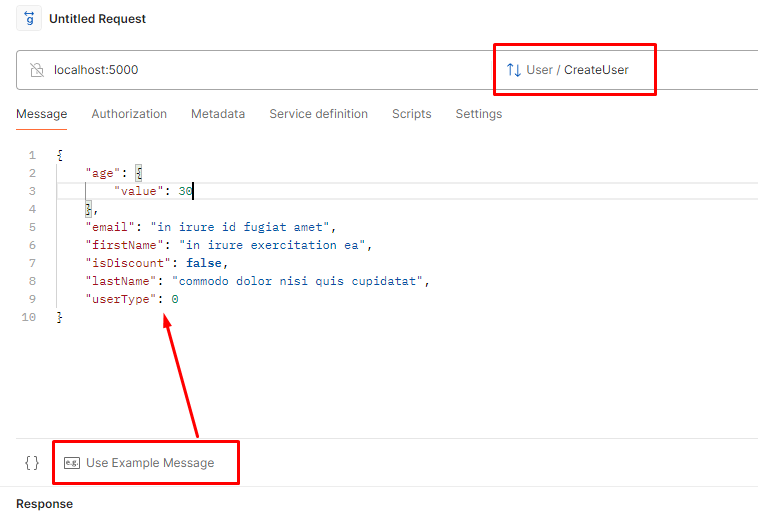Click the opening brace after "age"

coord(139,173)
